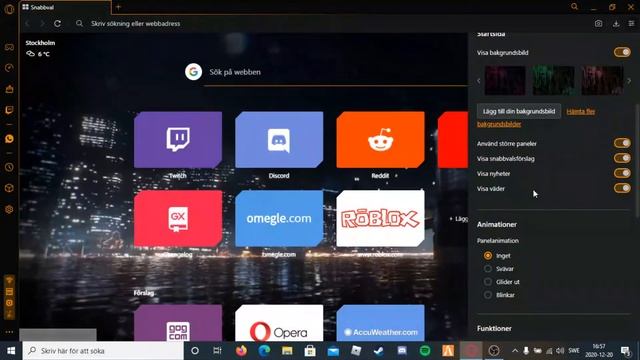This screenshot has height=360, width=640.
Task: Show next wallpapers with the right arrow
Action: [629, 81]
